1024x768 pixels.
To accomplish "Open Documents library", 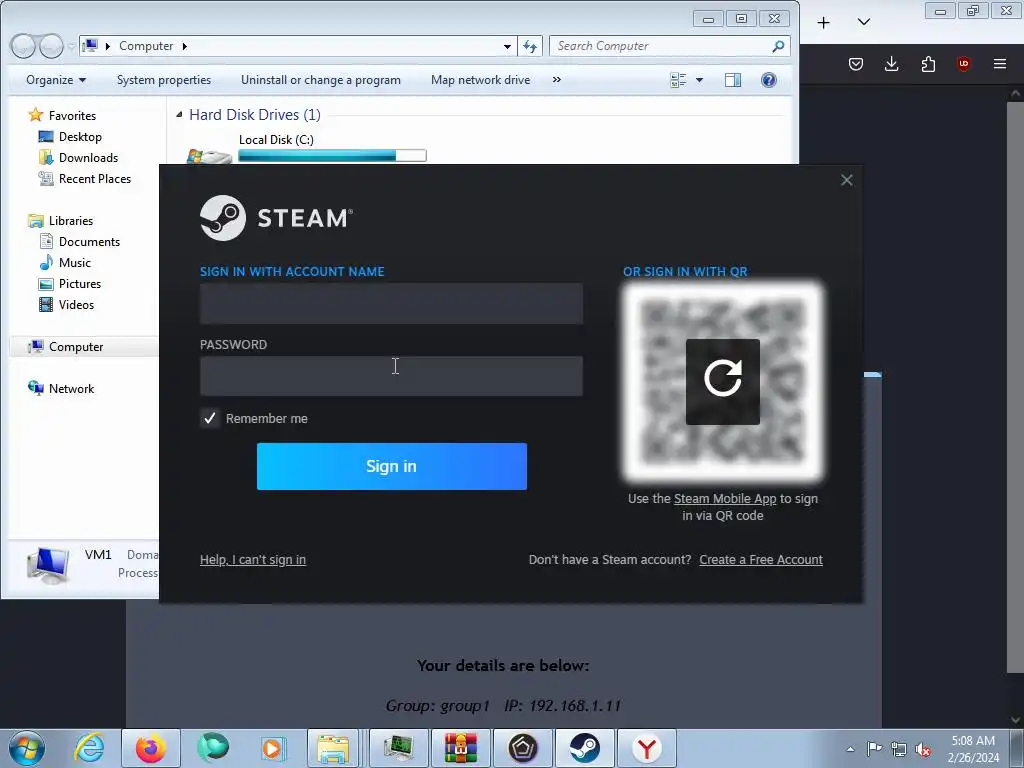I will point(89,242).
